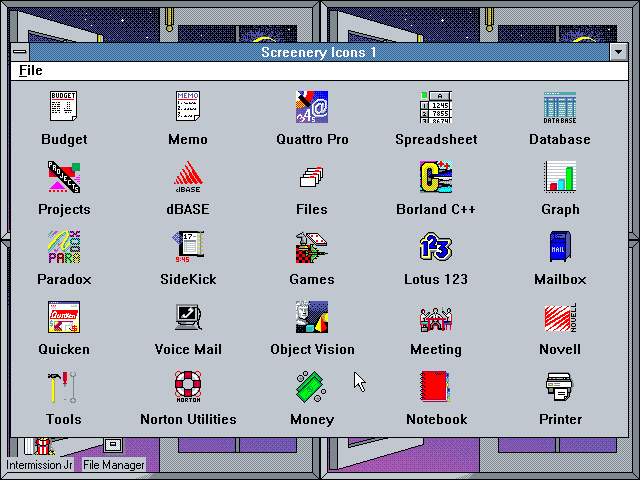Choose the Database icon
The image size is (640, 480).
click(560, 107)
